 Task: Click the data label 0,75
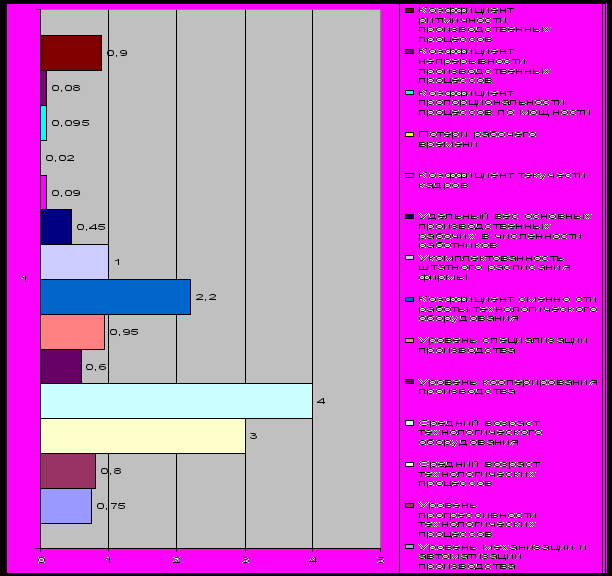coord(111,506)
